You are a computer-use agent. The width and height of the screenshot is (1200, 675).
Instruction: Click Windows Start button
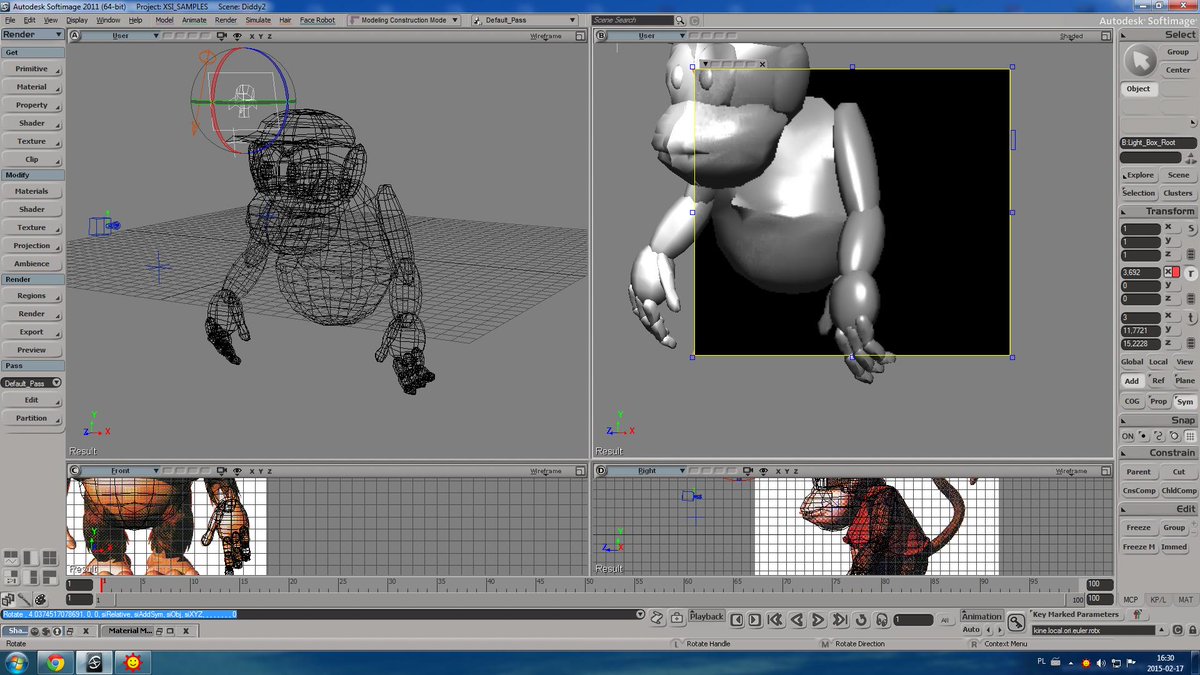tap(16, 662)
